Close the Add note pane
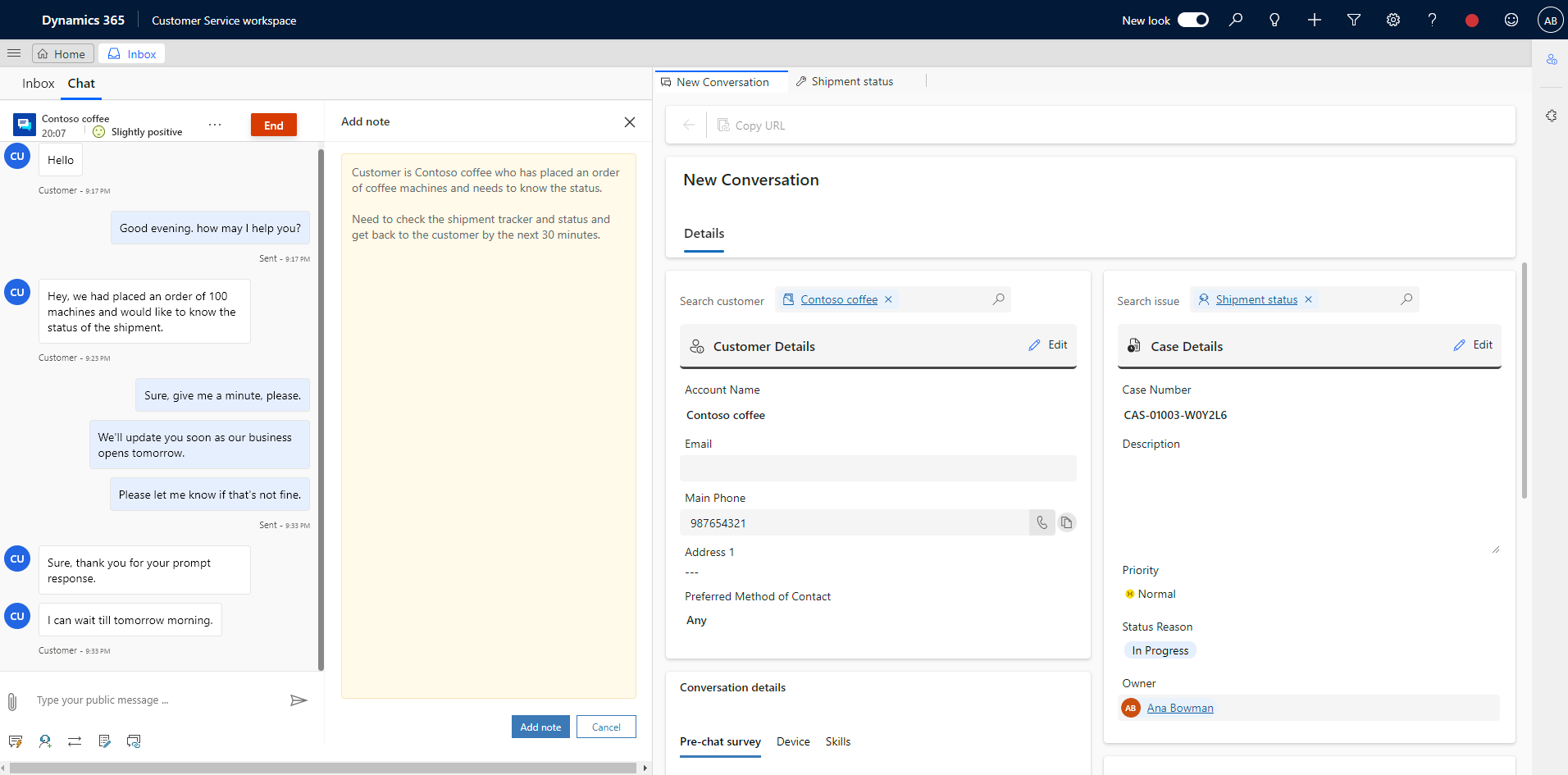 630,122
